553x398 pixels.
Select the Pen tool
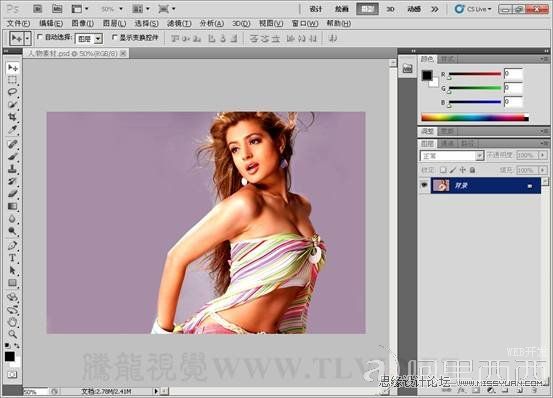tap(13, 245)
